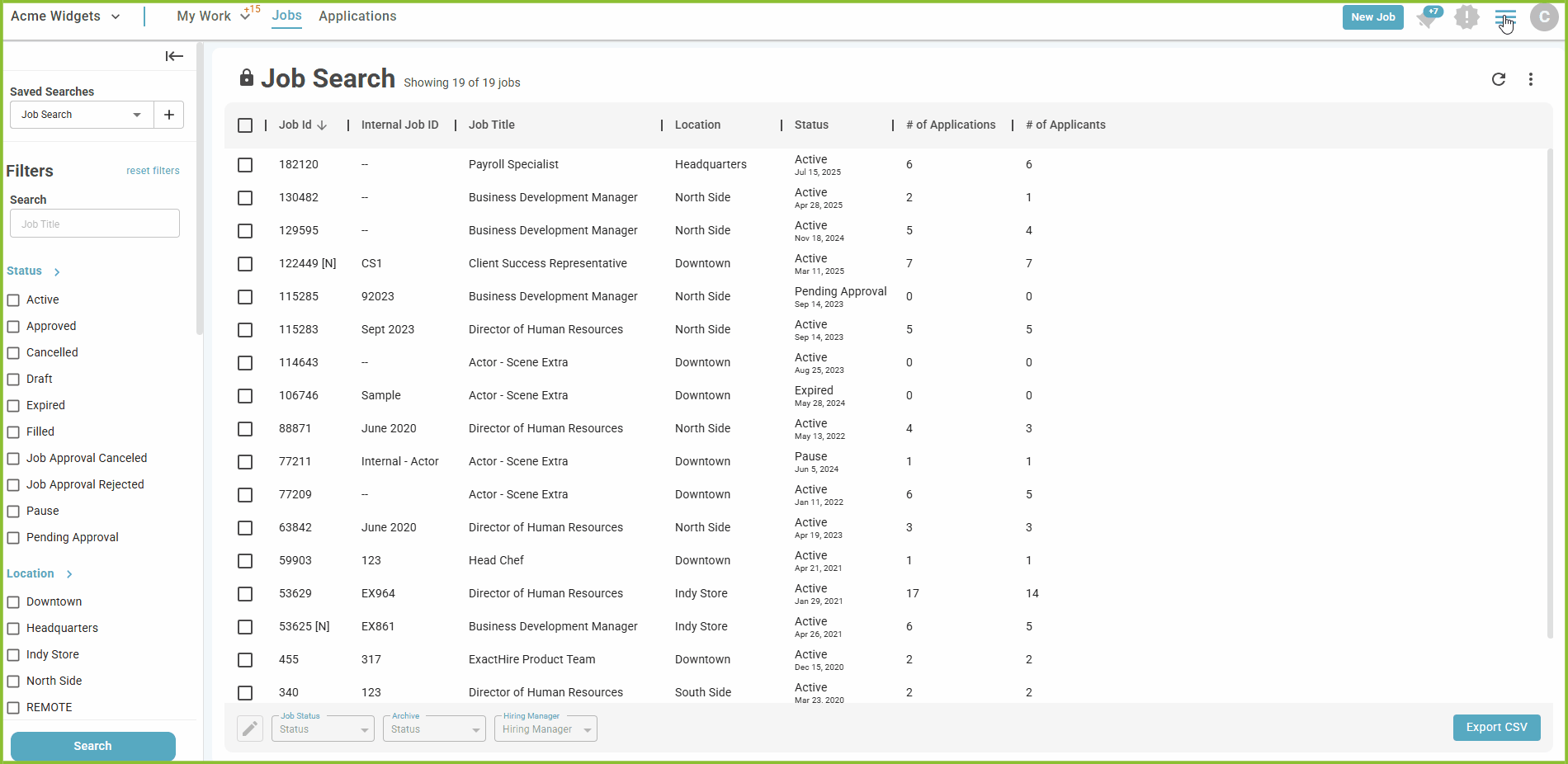Click the job table vertical scrollbar
Viewport: 1568px width, 764px height.
[x=1550, y=392]
